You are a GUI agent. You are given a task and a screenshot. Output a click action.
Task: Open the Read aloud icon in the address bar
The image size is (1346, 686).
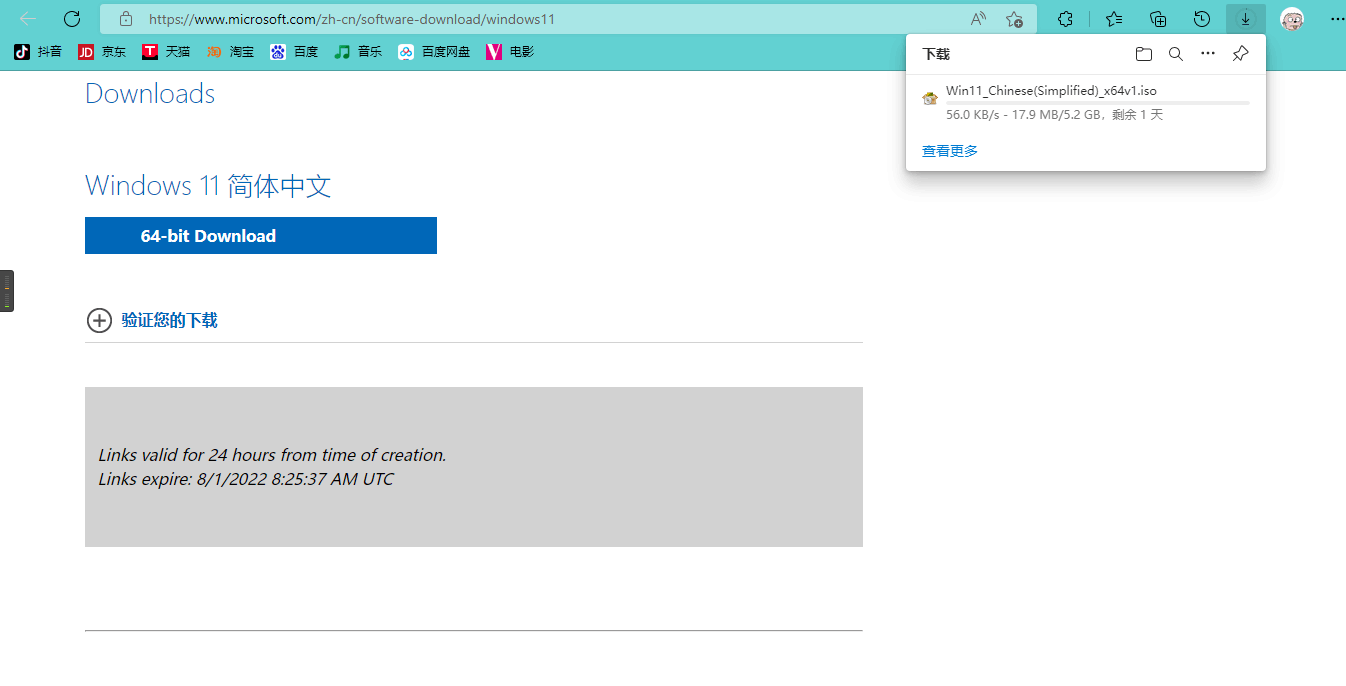click(978, 19)
